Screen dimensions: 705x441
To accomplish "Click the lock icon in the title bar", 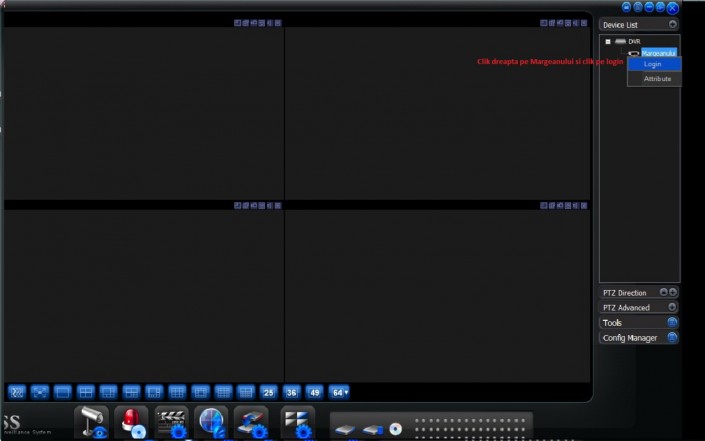I will [627, 7].
